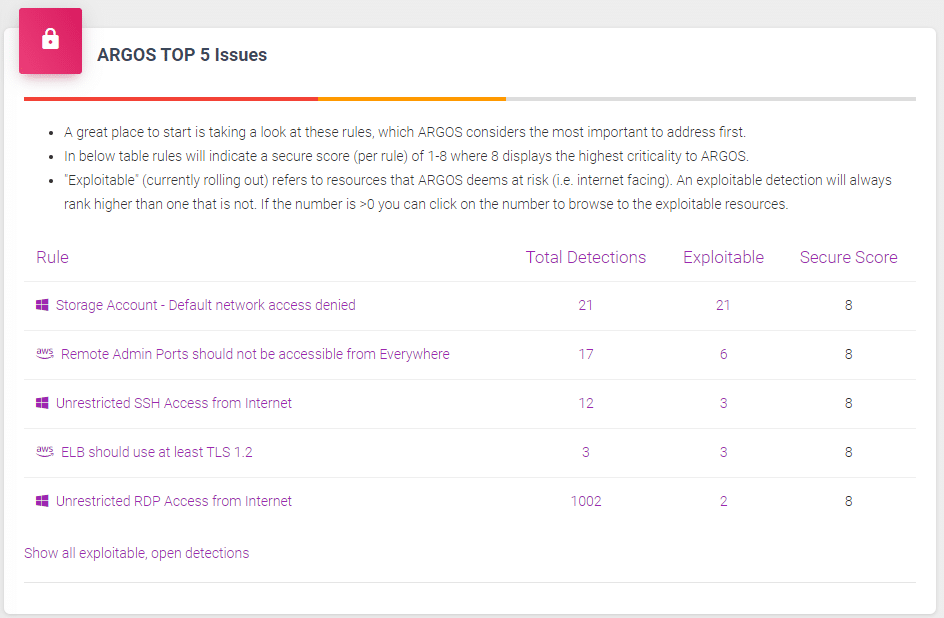
Task: Sort by the Total Detections column header
Action: click(x=586, y=257)
